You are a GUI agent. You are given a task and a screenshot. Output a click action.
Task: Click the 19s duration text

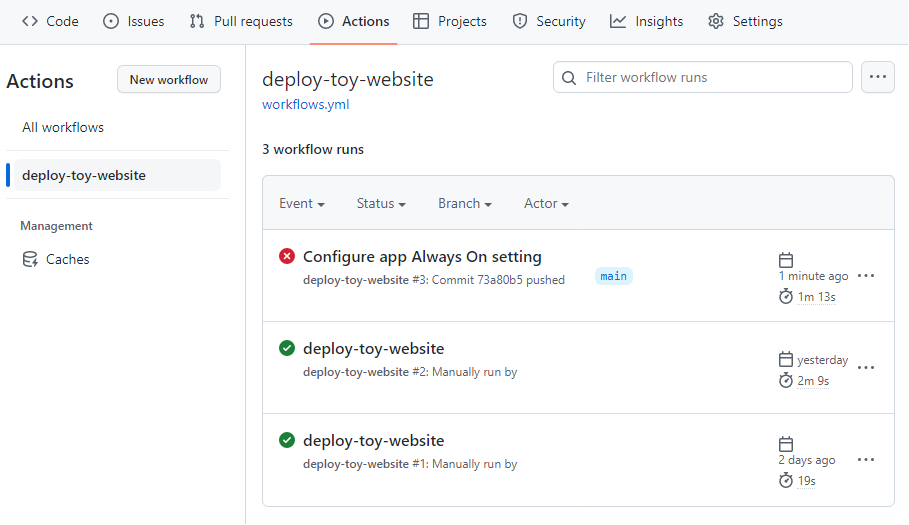click(806, 481)
